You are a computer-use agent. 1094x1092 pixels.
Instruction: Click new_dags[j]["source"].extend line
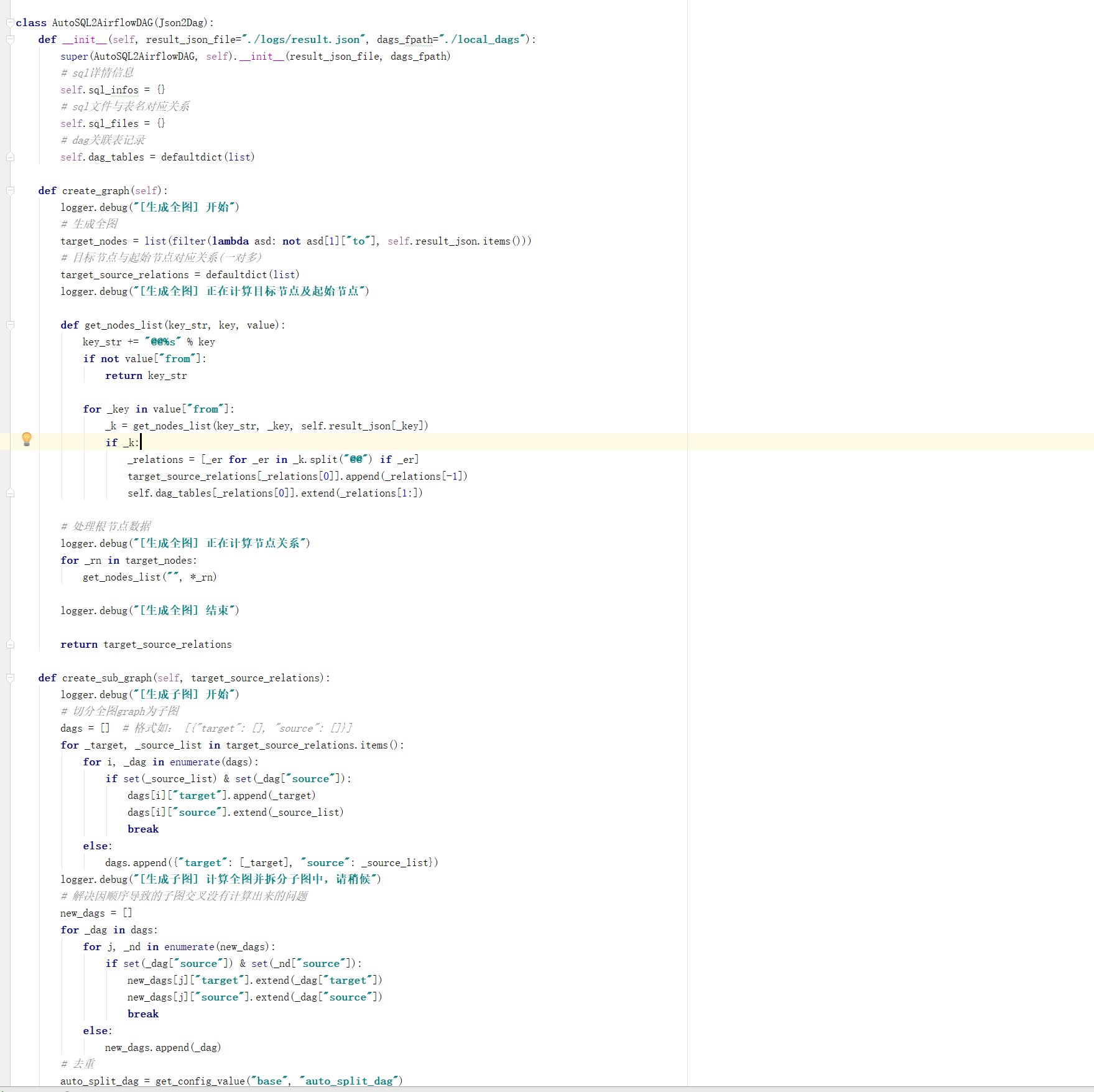tap(255, 997)
